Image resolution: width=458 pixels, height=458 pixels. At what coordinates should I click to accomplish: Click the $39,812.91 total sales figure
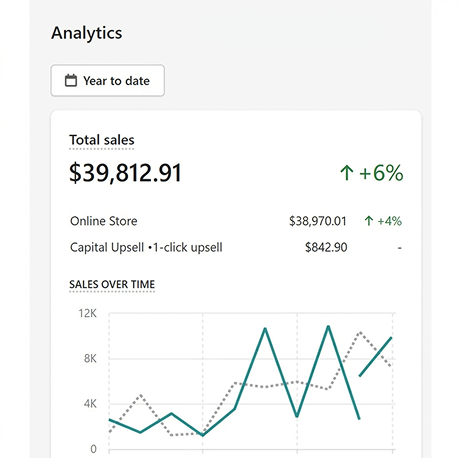pyautogui.click(x=125, y=173)
